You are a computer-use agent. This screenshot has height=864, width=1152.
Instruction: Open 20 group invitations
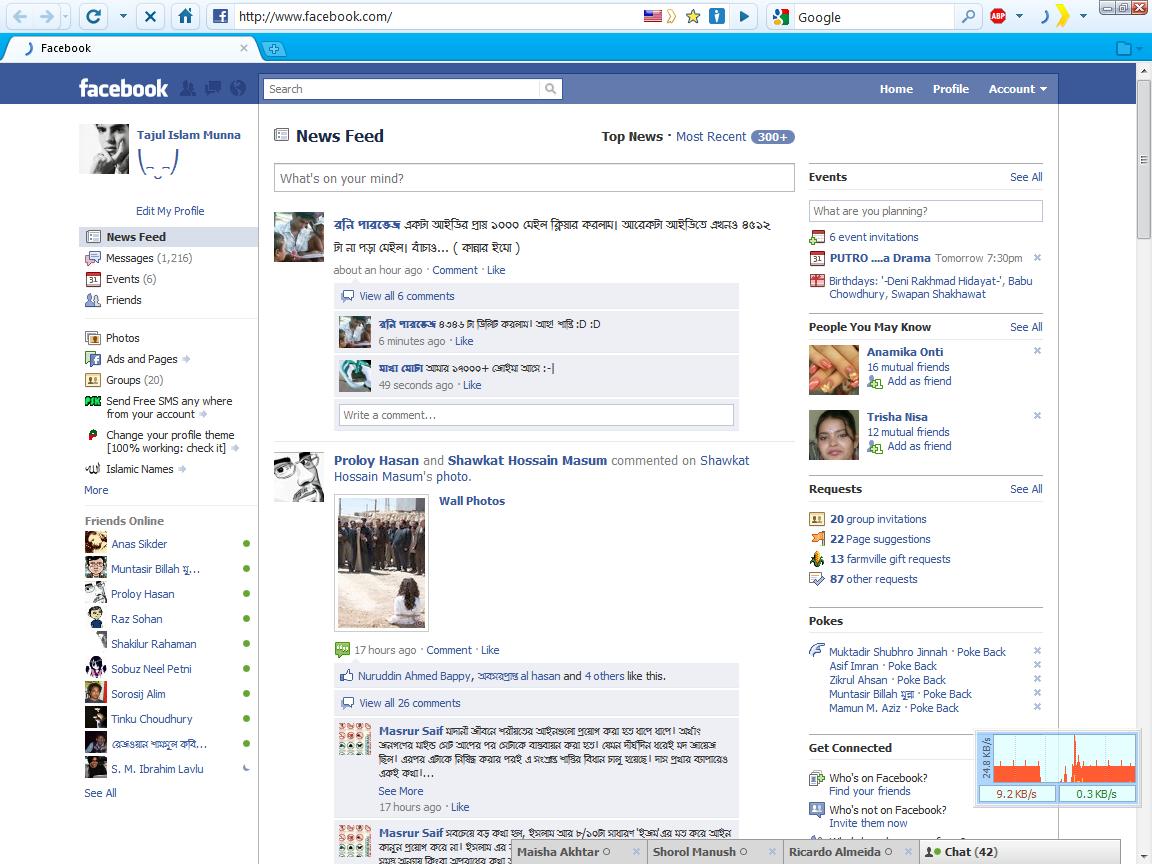click(x=878, y=519)
